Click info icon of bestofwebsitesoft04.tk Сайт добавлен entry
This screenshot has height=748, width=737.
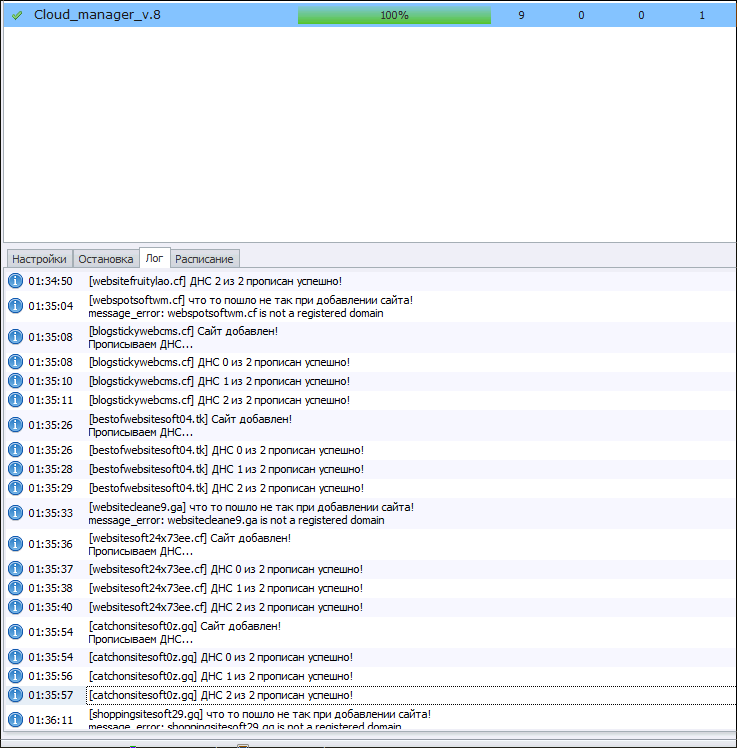15,425
